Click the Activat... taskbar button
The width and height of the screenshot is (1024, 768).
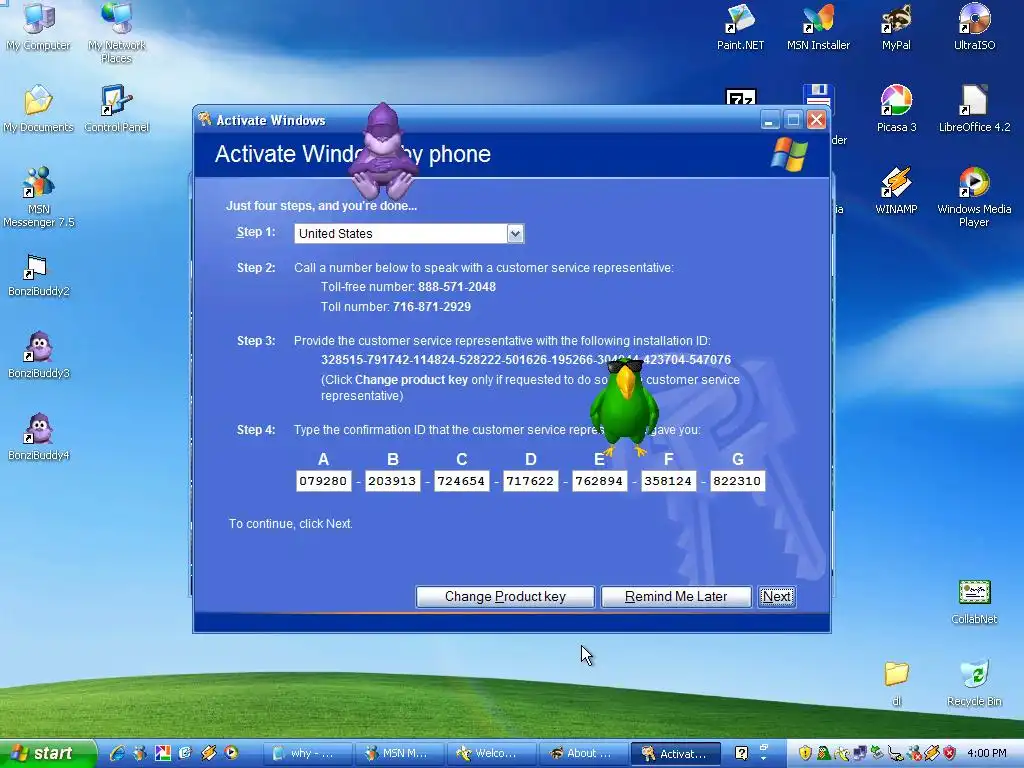coord(675,753)
